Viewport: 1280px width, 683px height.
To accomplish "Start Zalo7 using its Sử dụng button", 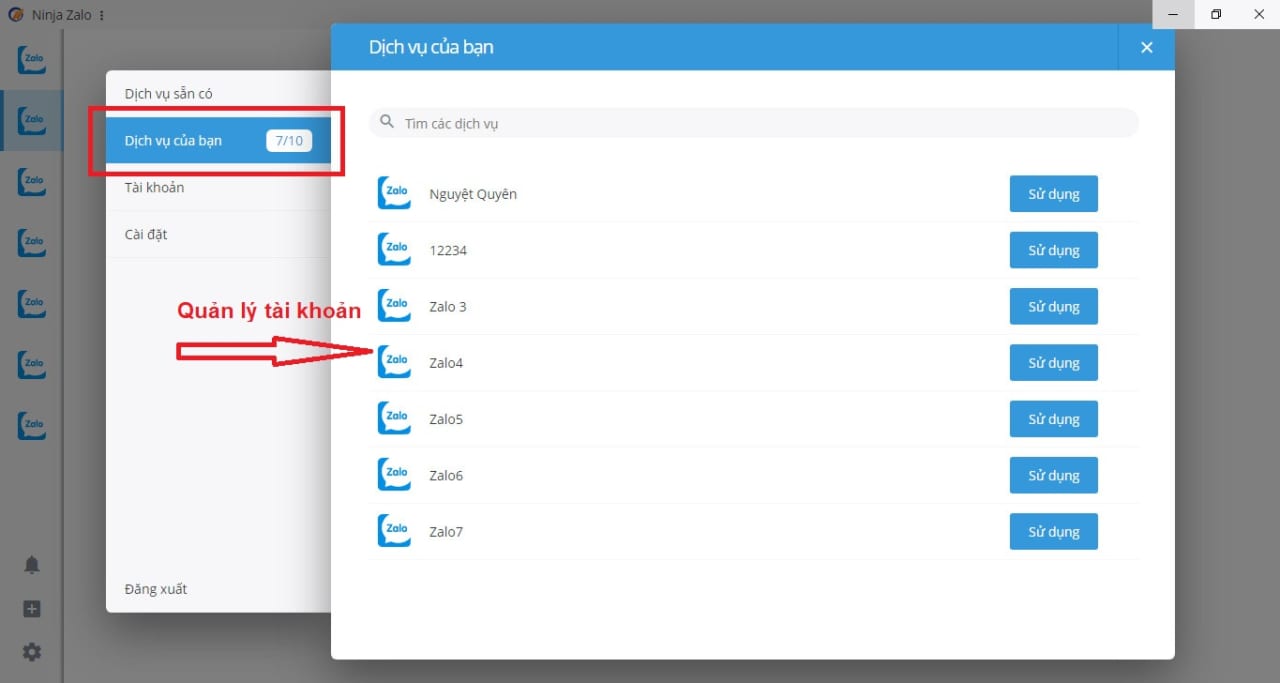I will (1054, 531).
